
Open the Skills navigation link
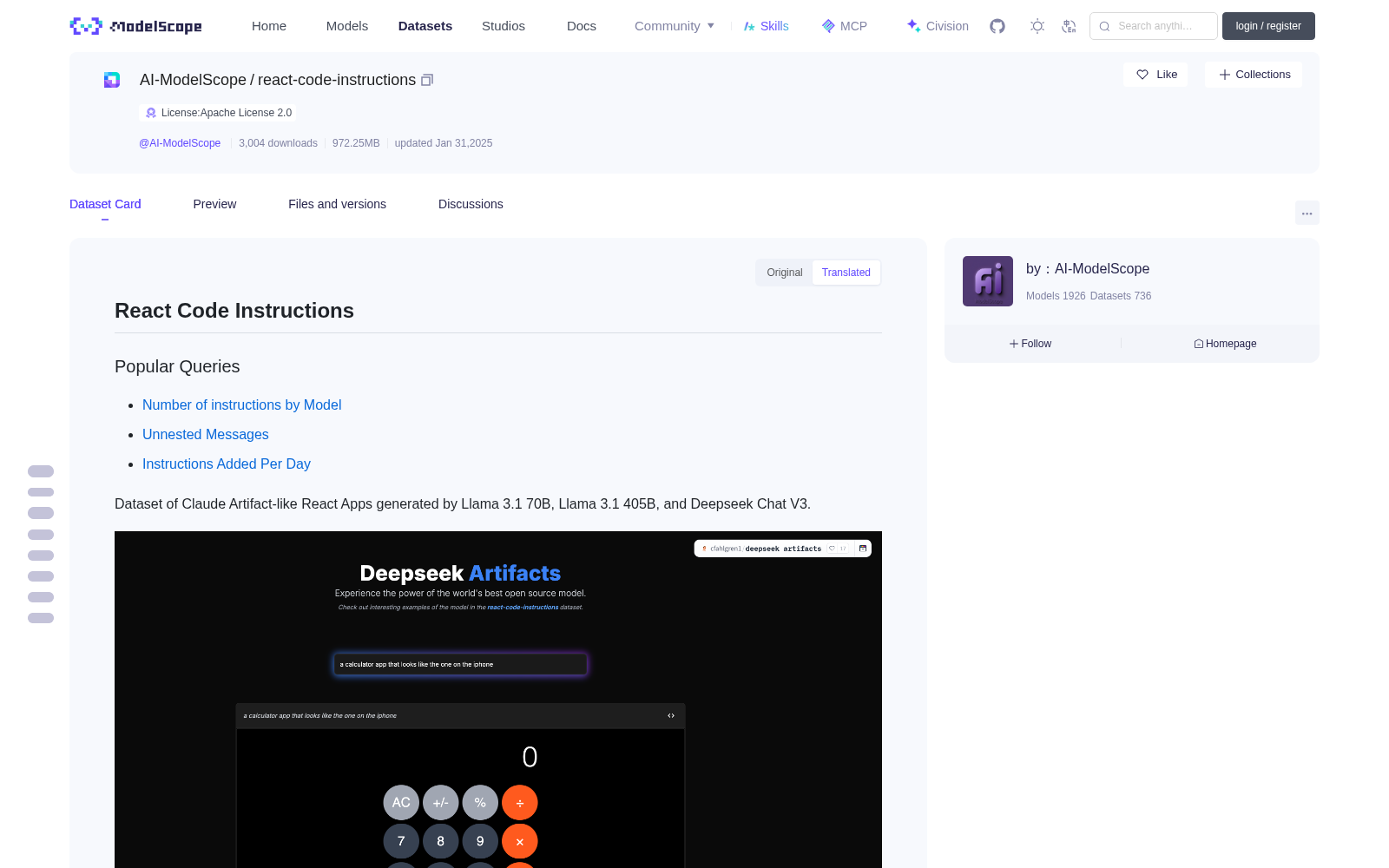point(766,26)
